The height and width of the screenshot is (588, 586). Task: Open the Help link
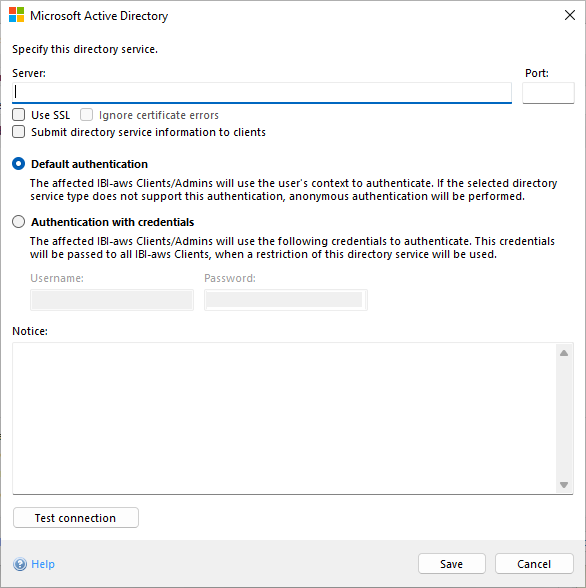(43, 564)
